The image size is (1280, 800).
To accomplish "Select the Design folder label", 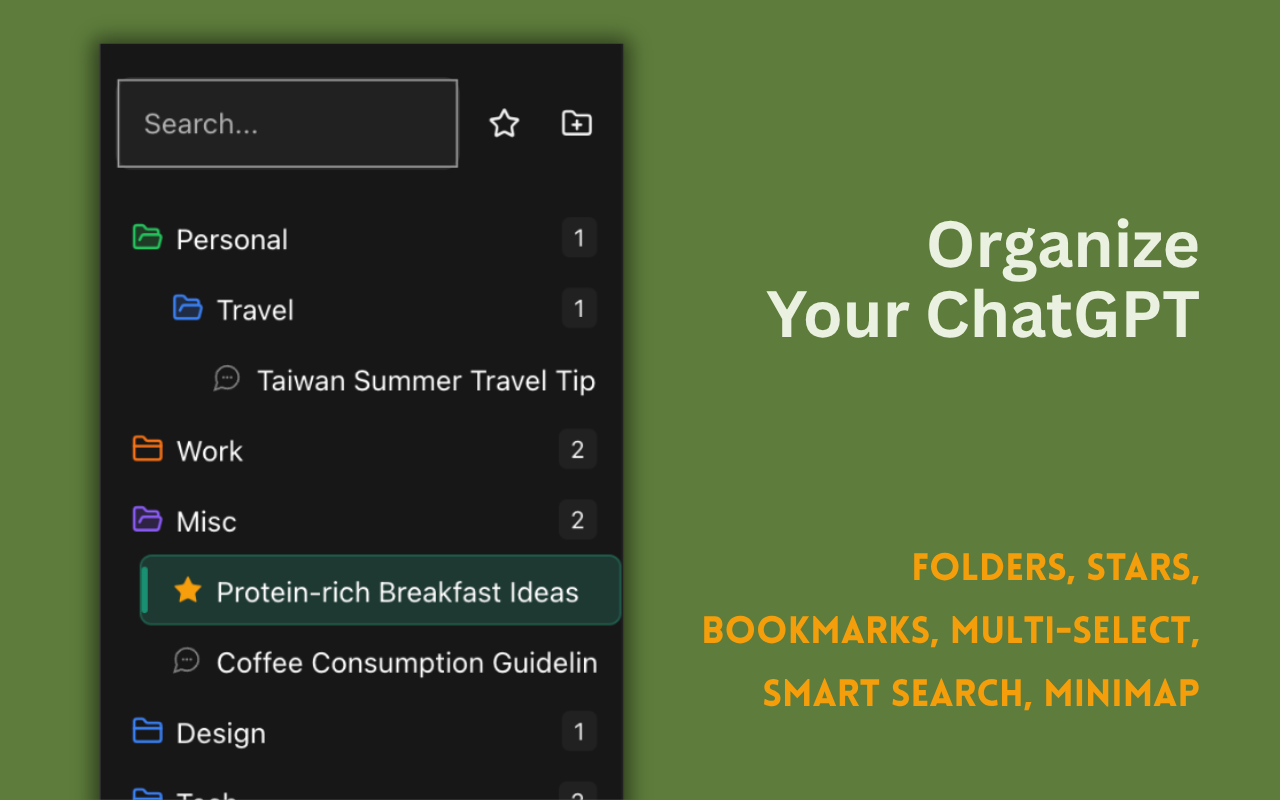I will 221,733.
